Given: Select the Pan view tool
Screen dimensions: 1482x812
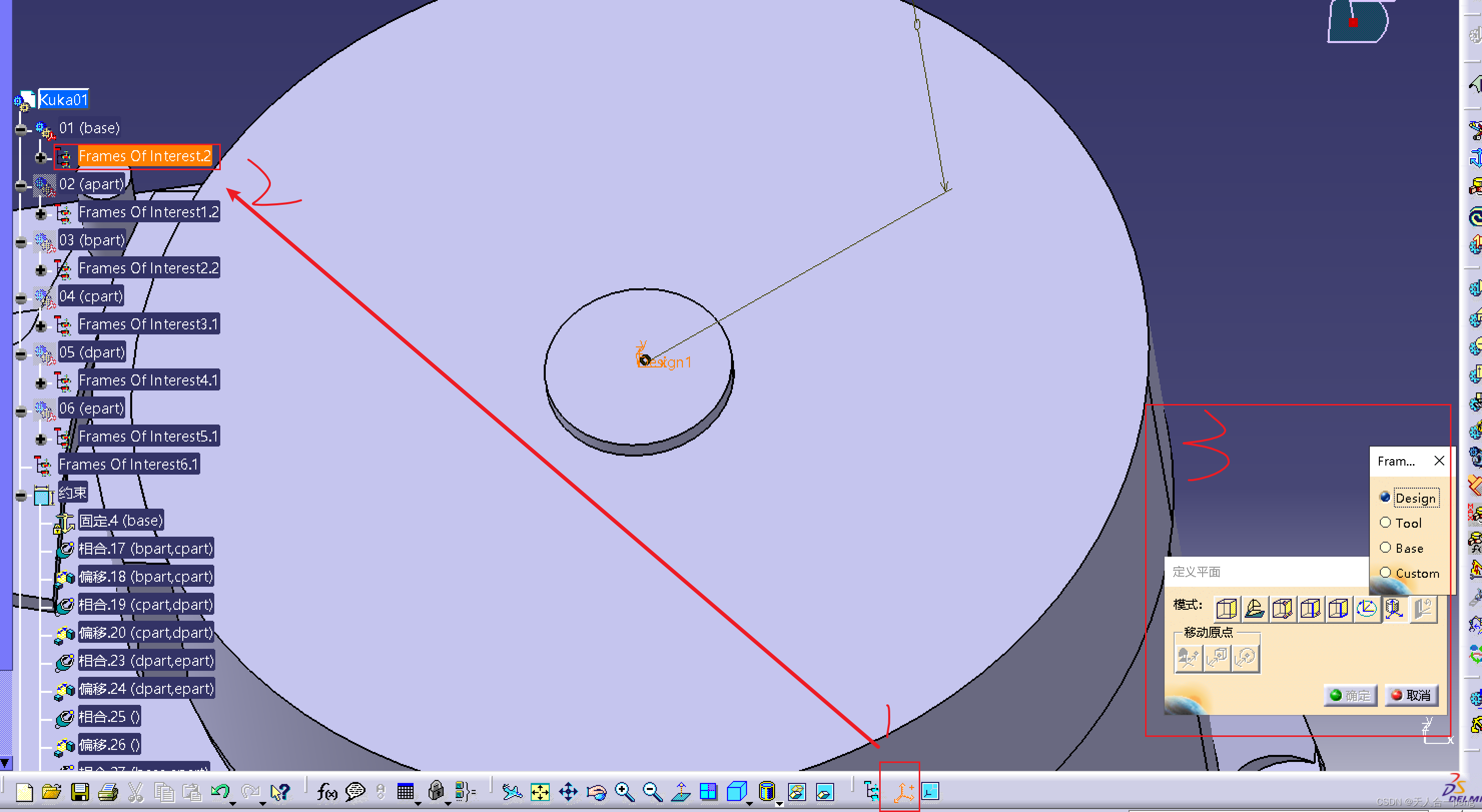Looking at the screenshot, I should click(x=568, y=792).
